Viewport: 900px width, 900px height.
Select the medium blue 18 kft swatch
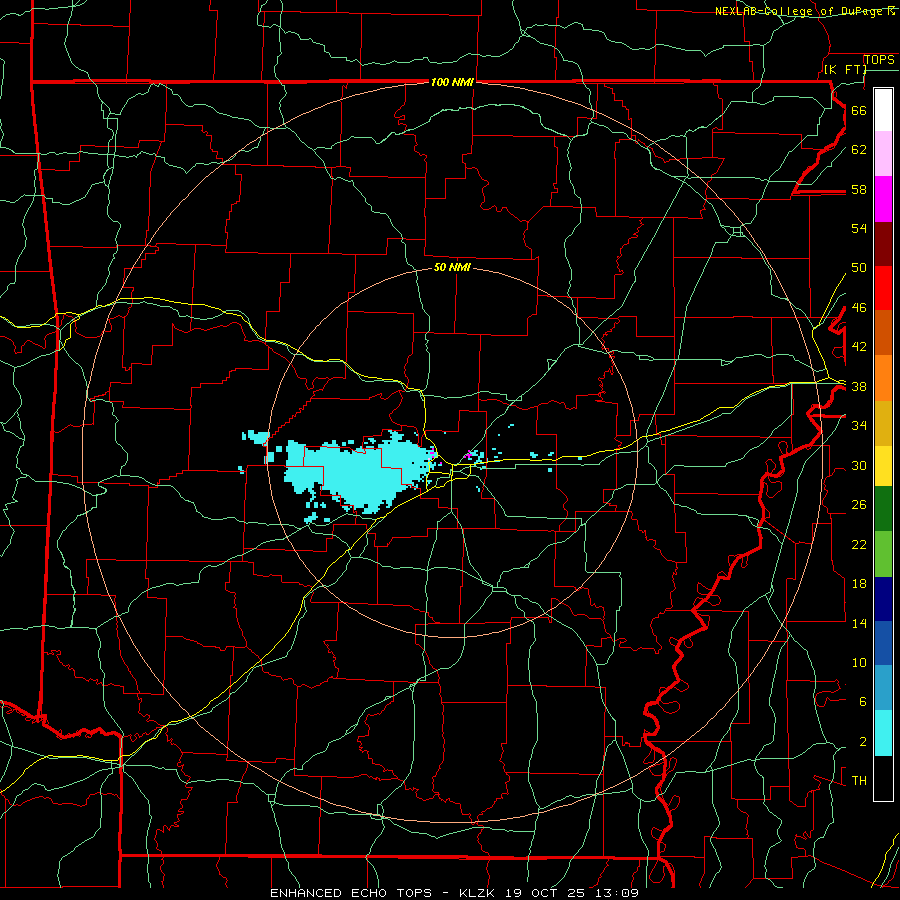[x=883, y=643]
